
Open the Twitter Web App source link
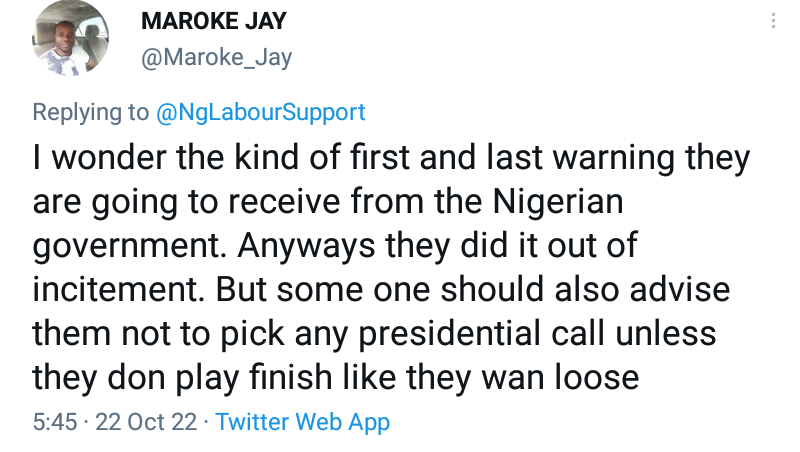tap(302, 421)
